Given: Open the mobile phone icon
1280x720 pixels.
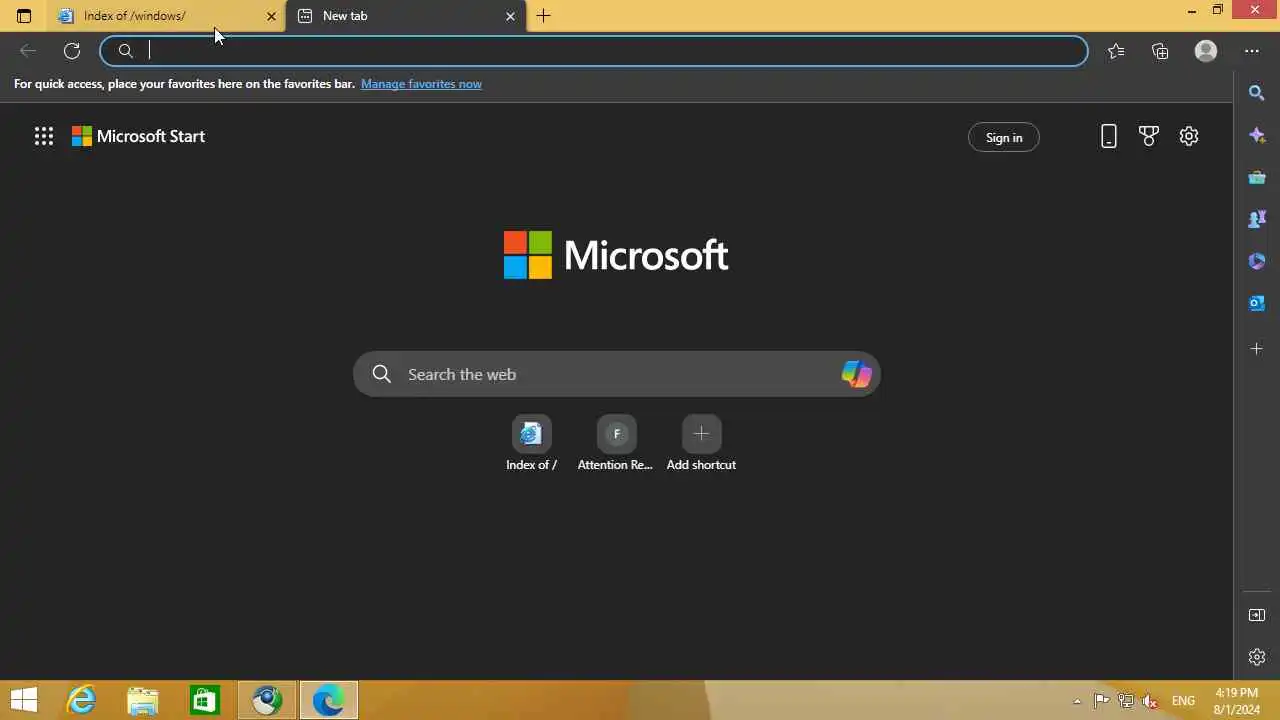Looking at the screenshot, I should pyautogui.click(x=1108, y=137).
